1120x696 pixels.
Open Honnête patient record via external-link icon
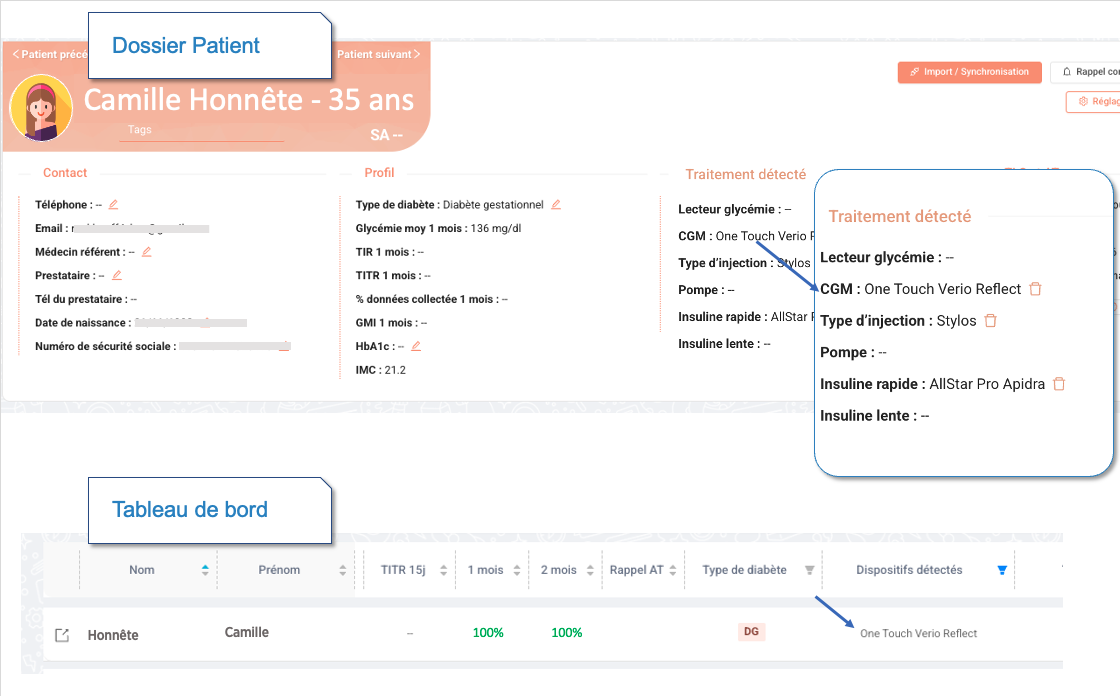[62, 635]
